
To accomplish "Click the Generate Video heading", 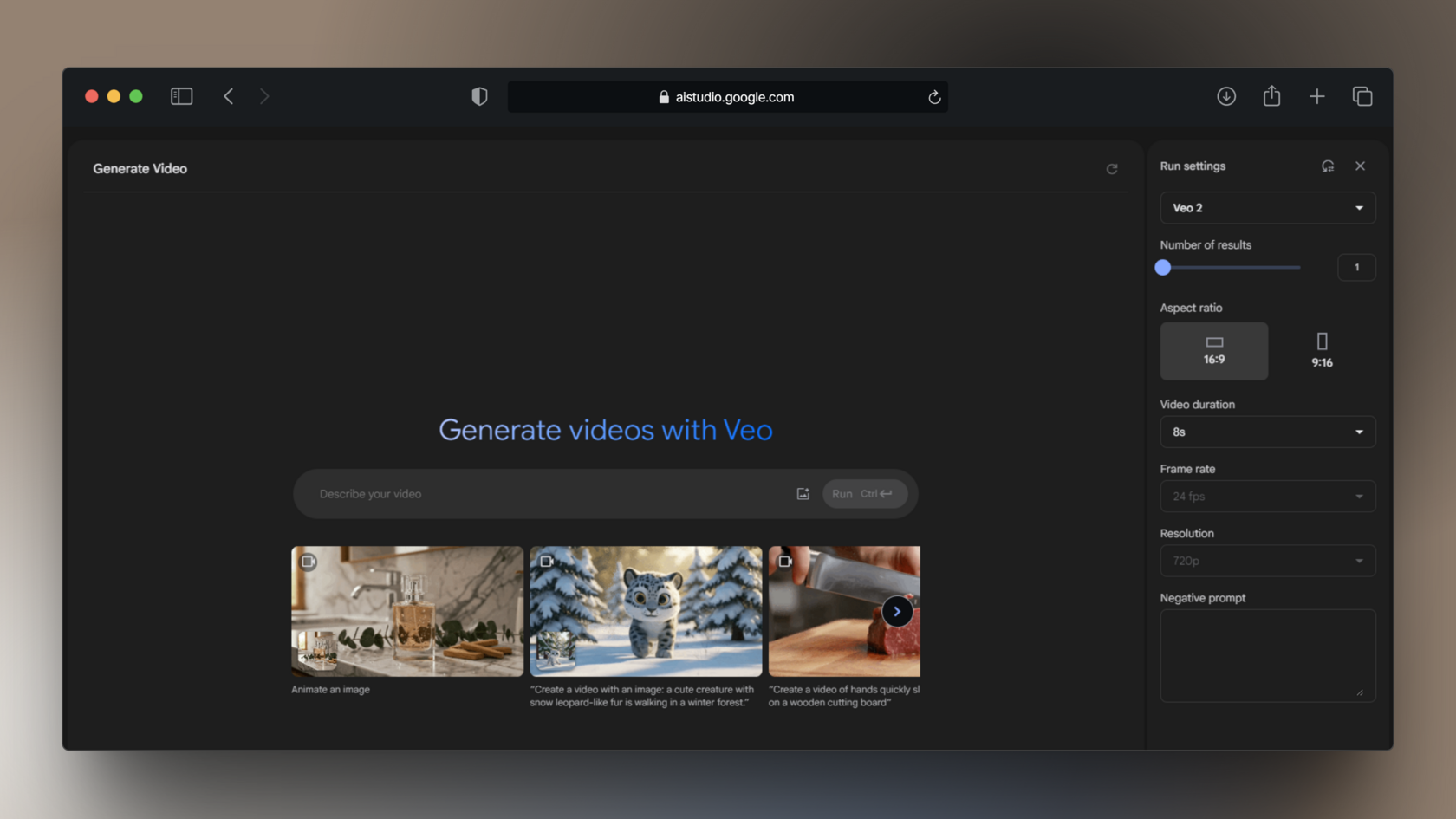I will coord(140,169).
